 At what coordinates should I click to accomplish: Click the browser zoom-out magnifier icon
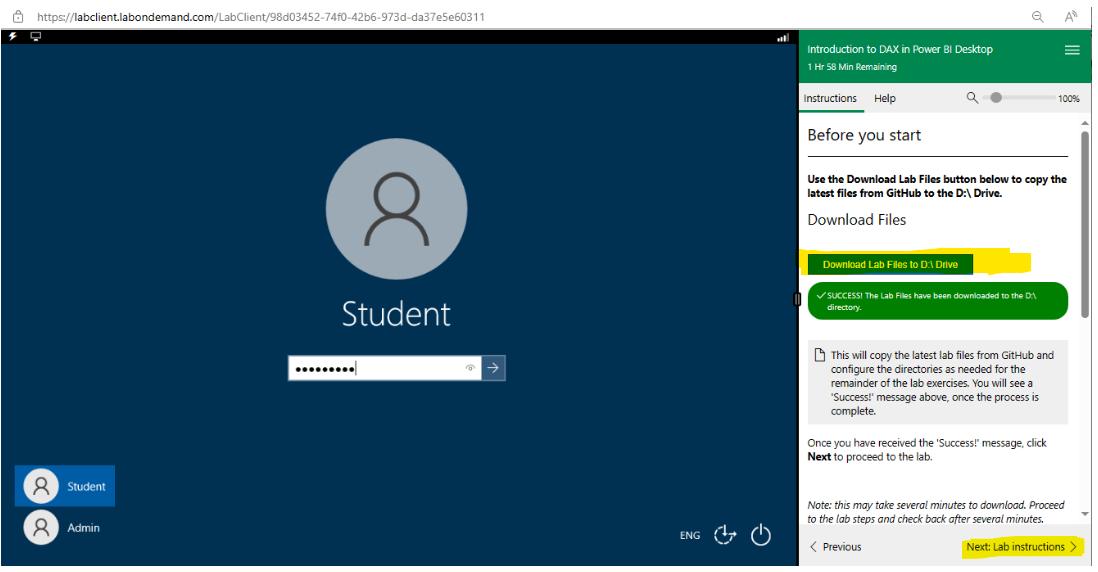(1038, 17)
